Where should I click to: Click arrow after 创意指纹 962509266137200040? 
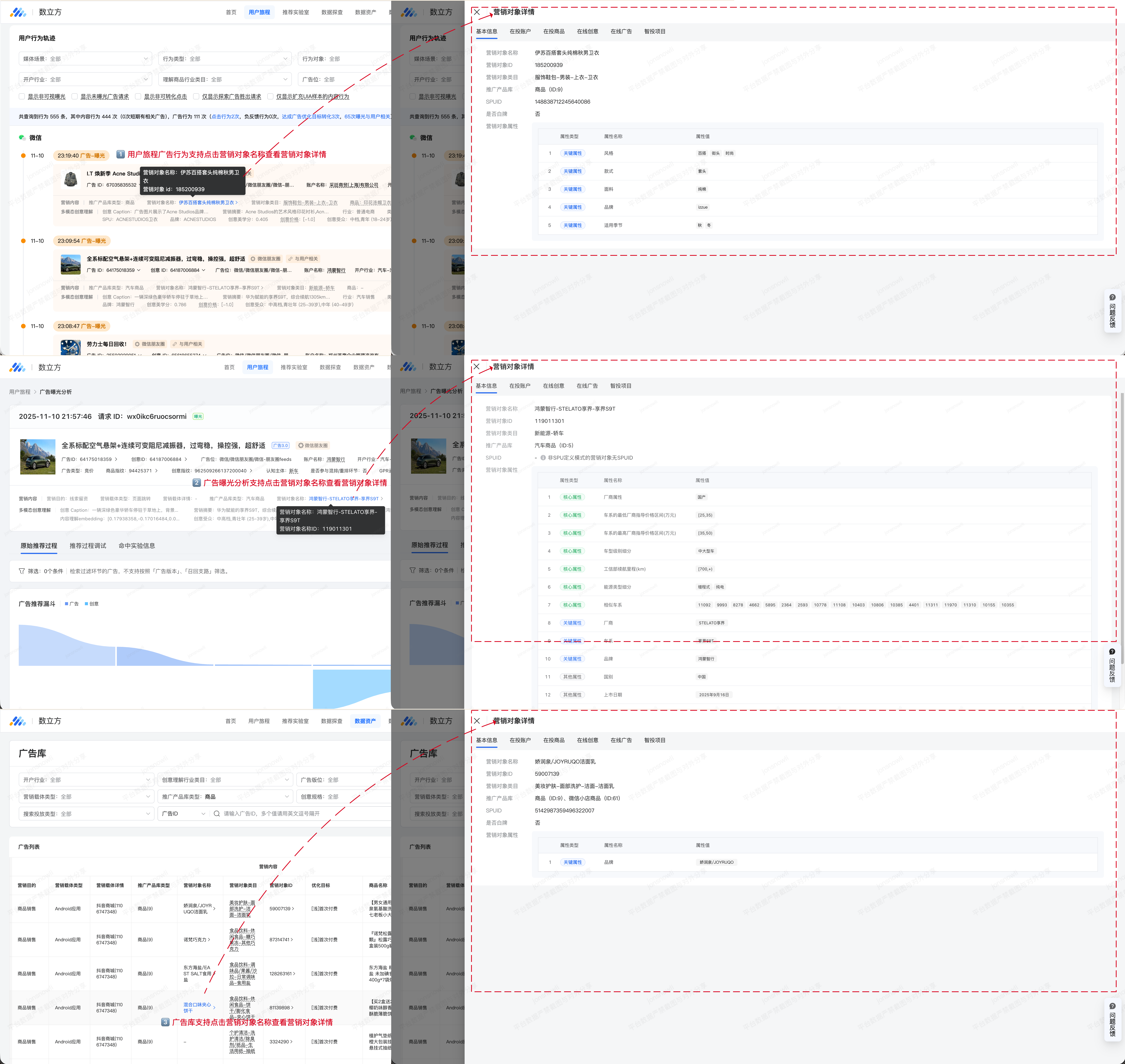click(x=251, y=471)
